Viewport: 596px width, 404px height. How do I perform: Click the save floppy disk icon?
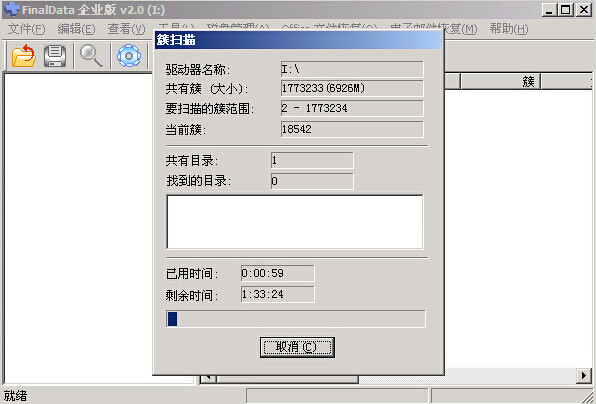[55, 56]
